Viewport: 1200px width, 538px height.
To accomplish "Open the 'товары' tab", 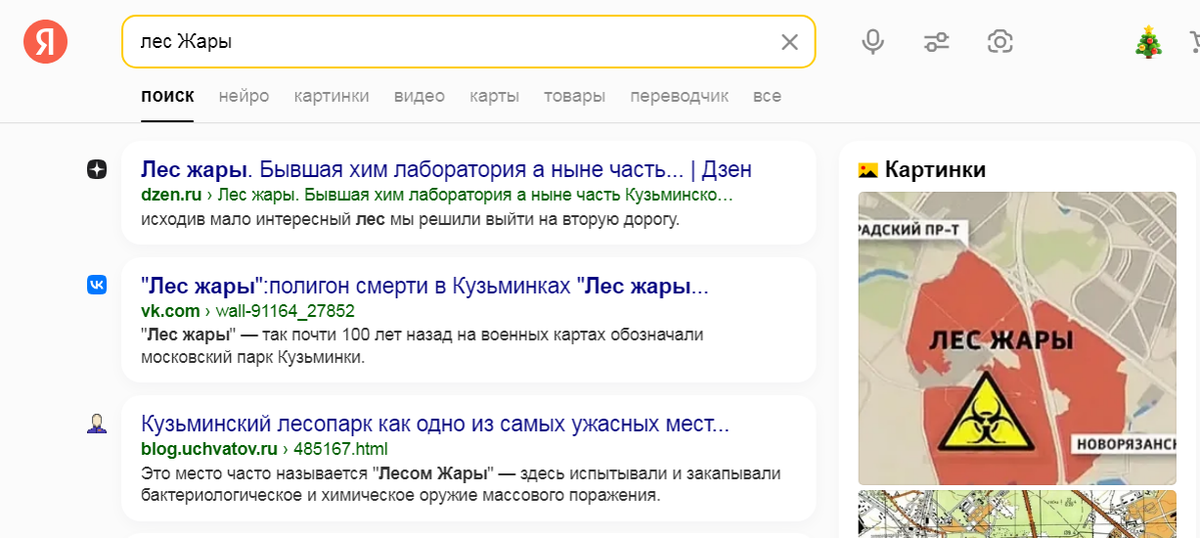I will (574, 96).
